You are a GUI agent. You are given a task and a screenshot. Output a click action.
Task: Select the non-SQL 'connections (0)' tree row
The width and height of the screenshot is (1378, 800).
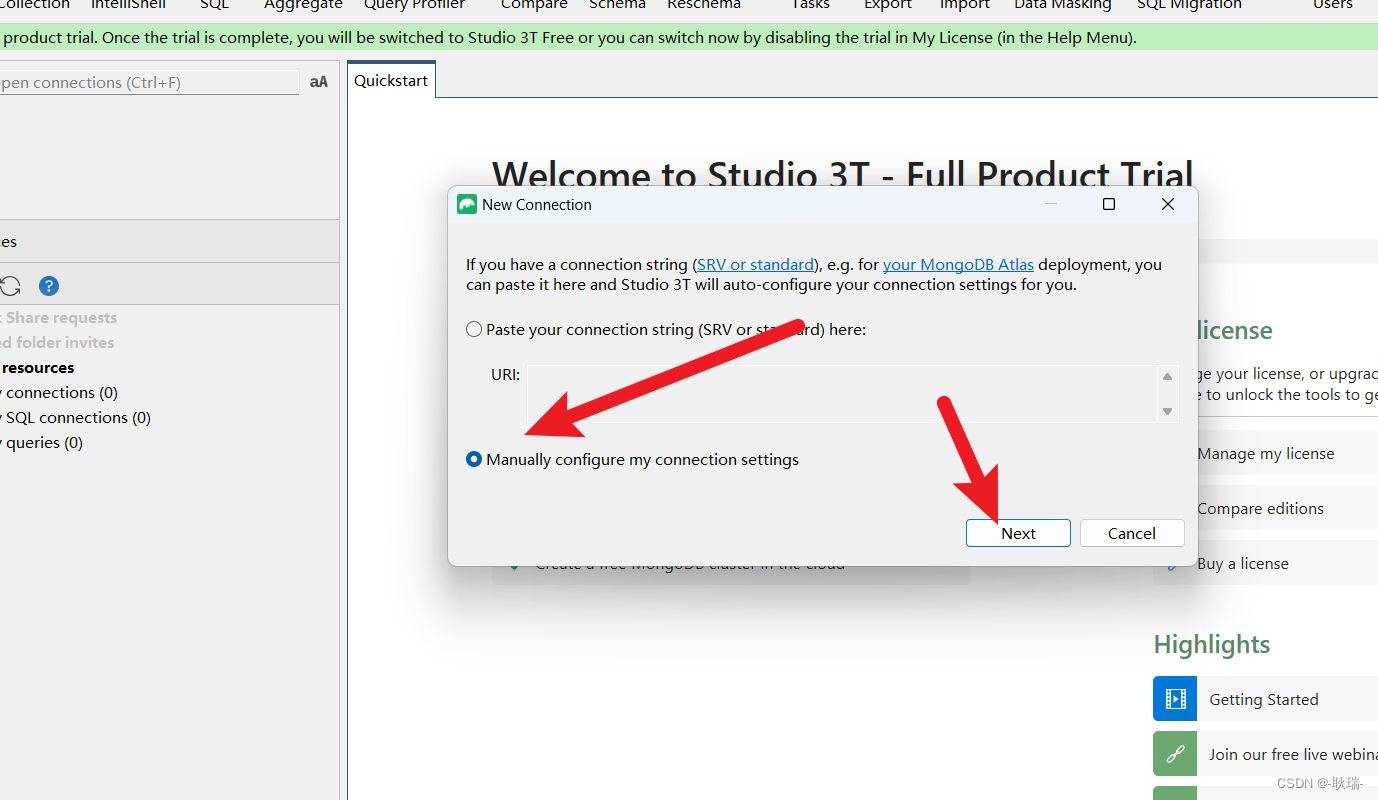pyautogui.click(x=60, y=392)
